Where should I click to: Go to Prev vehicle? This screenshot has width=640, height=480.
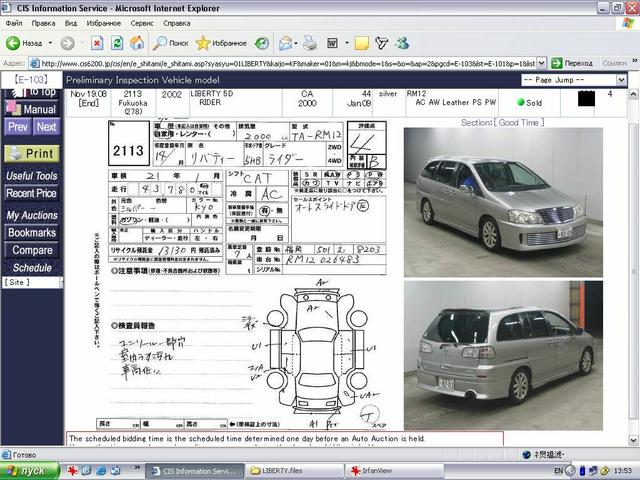(x=18, y=127)
